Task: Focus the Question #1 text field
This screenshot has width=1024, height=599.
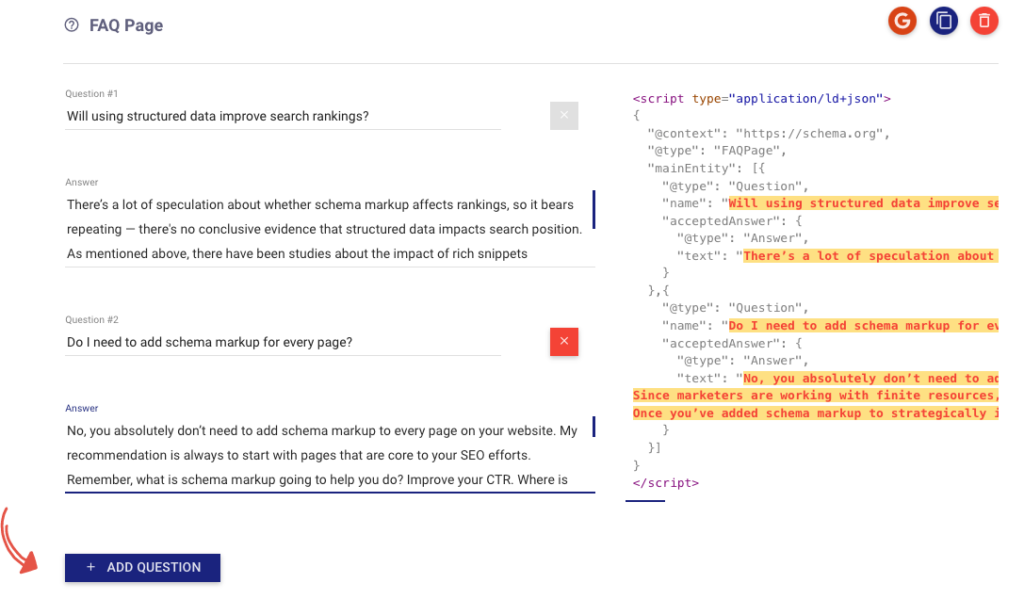Action: click(x=282, y=116)
